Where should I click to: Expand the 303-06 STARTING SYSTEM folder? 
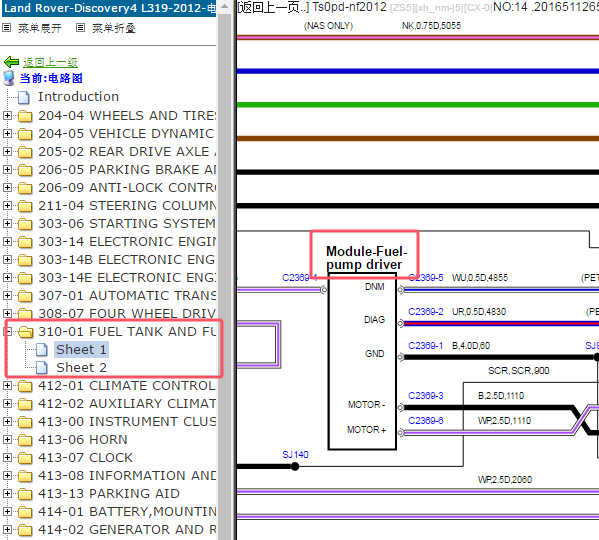7,223
